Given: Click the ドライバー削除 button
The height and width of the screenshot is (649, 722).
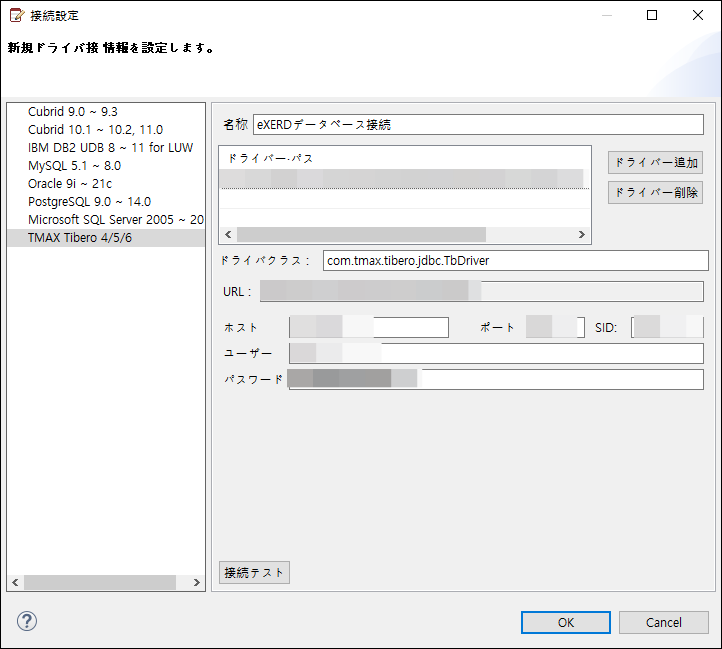Looking at the screenshot, I should coord(655,193).
